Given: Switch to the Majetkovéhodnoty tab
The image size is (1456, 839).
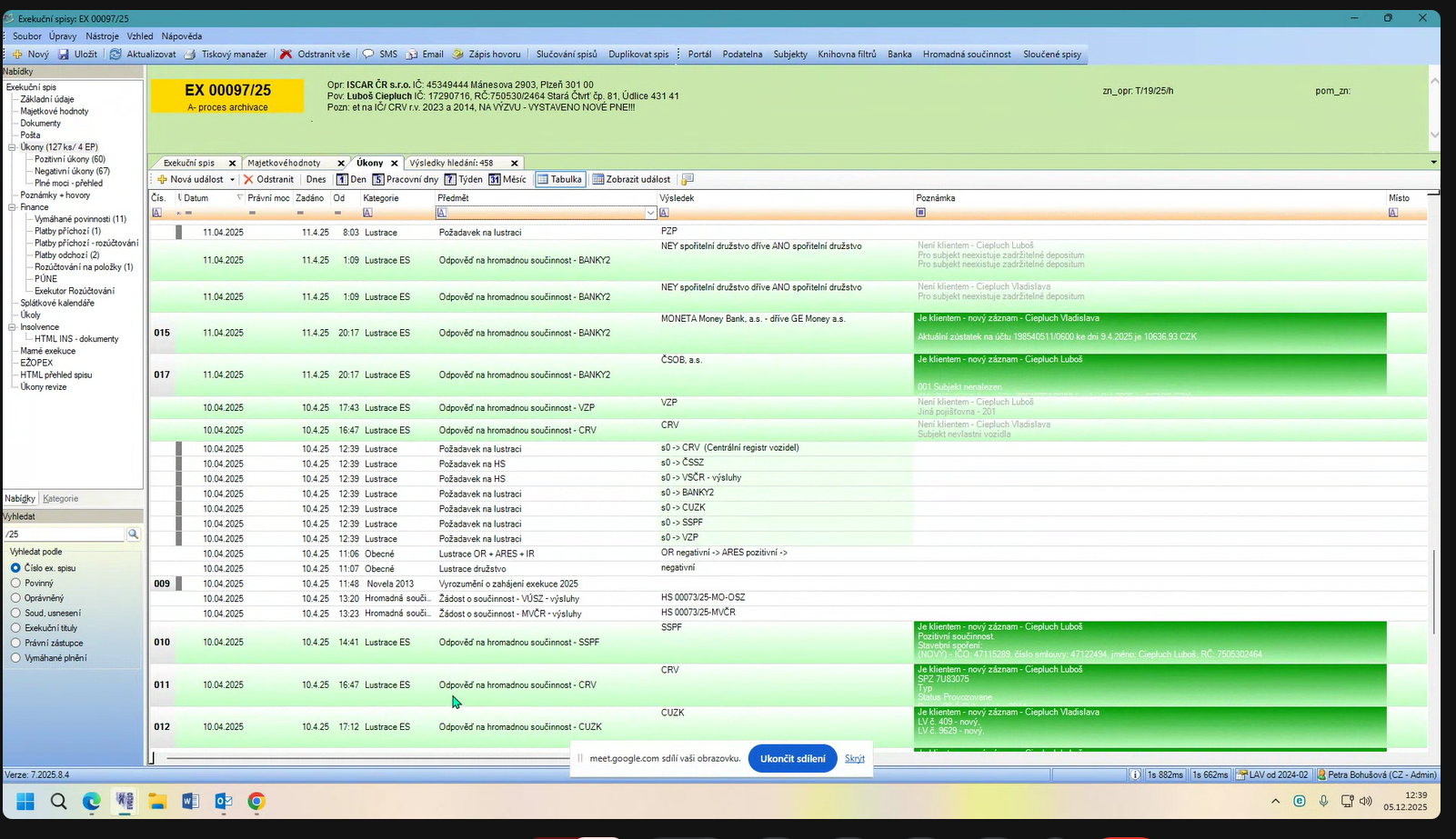Looking at the screenshot, I should tap(285, 163).
